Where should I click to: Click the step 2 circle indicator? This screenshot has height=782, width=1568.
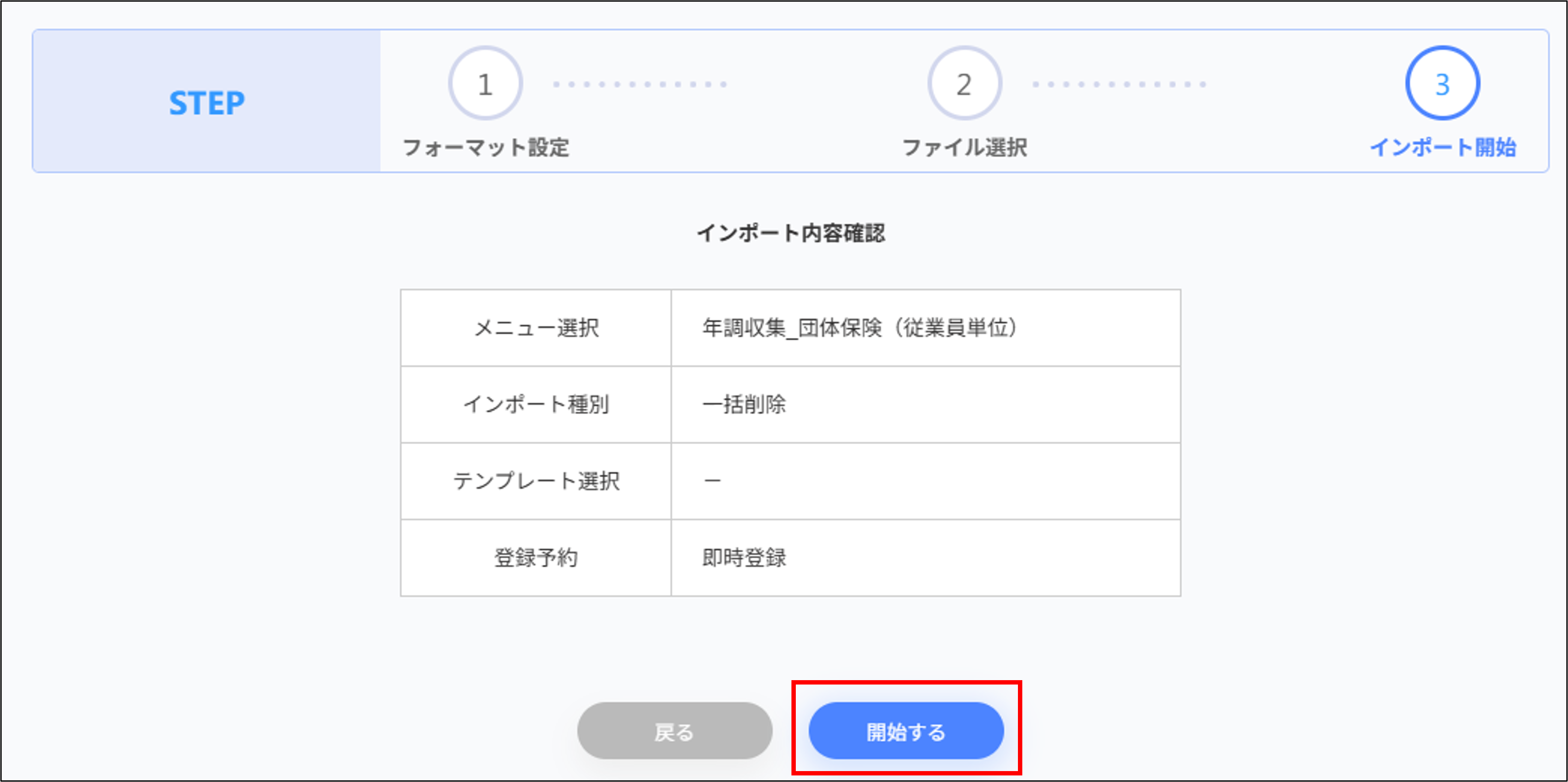(964, 83)
